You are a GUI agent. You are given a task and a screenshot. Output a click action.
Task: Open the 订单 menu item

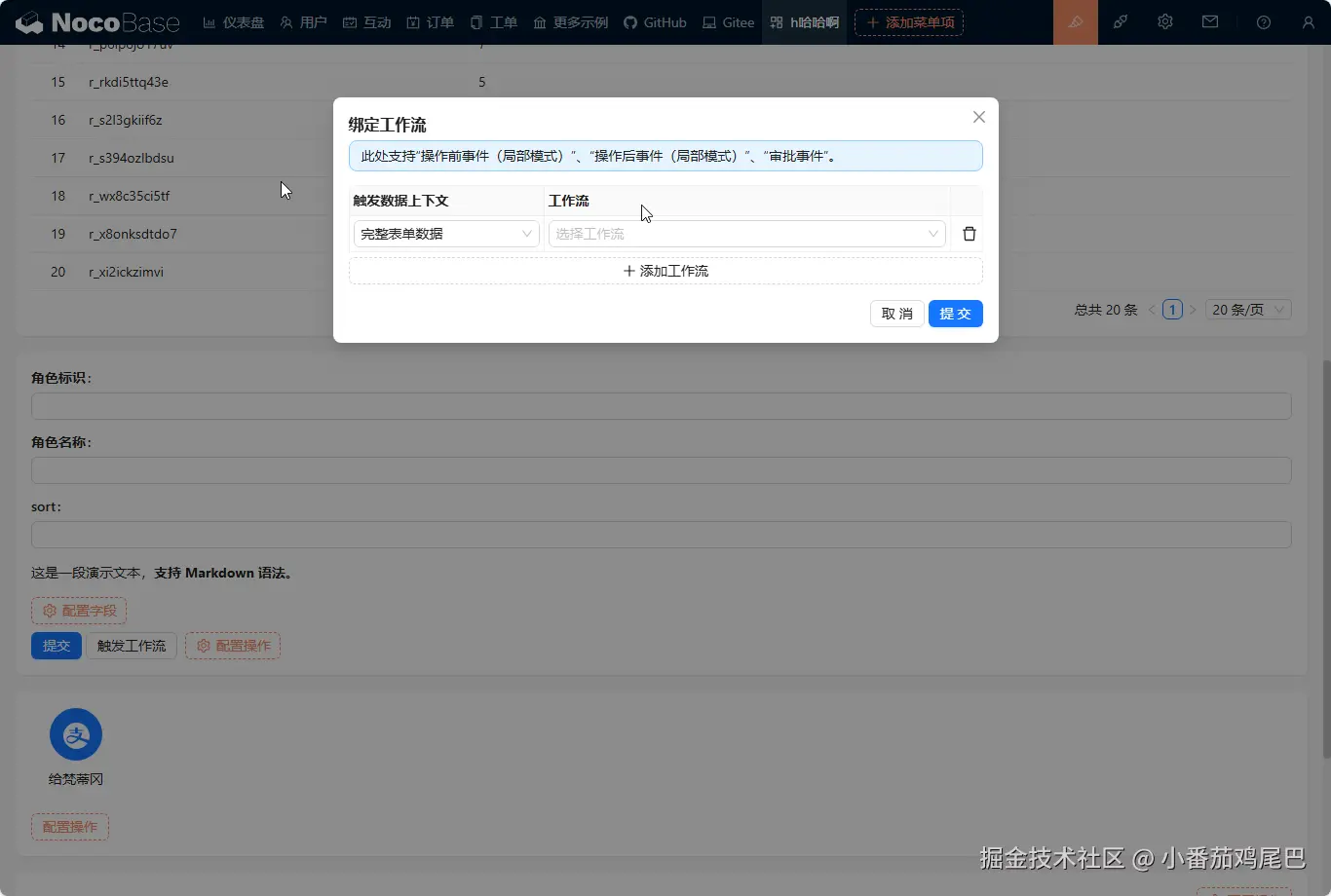coord(430,22)
